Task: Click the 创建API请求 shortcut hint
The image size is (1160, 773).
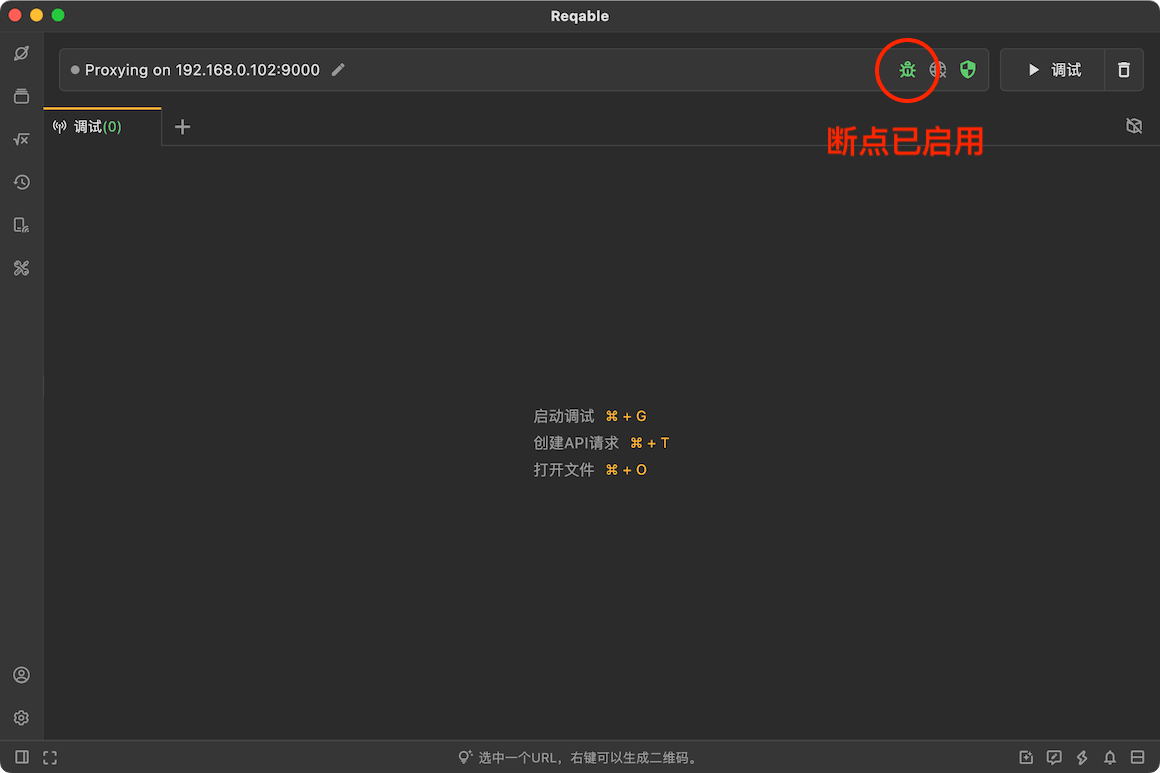Action: point(601,442)
